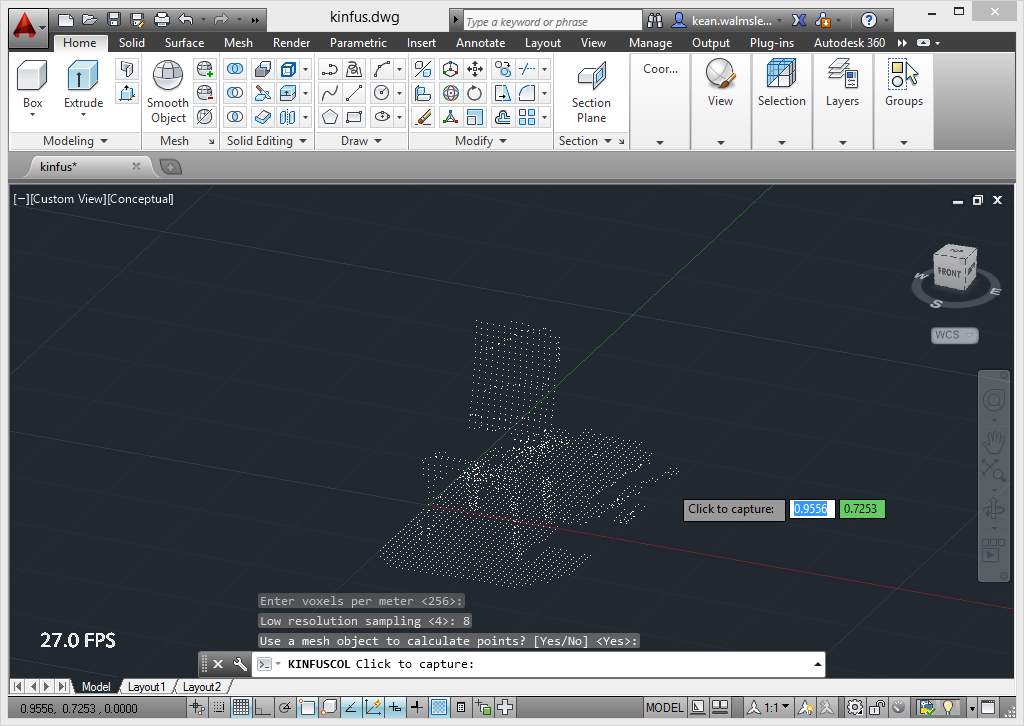
Task: Click the Save icon in quick access toolbar
Action: [113, 19]
